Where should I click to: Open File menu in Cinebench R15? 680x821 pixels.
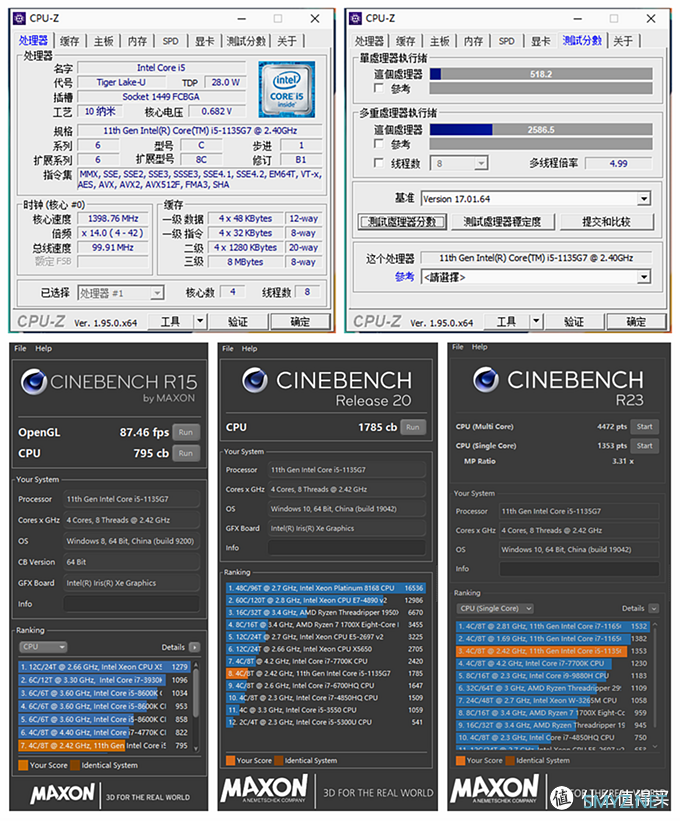[x=20, y=348]
